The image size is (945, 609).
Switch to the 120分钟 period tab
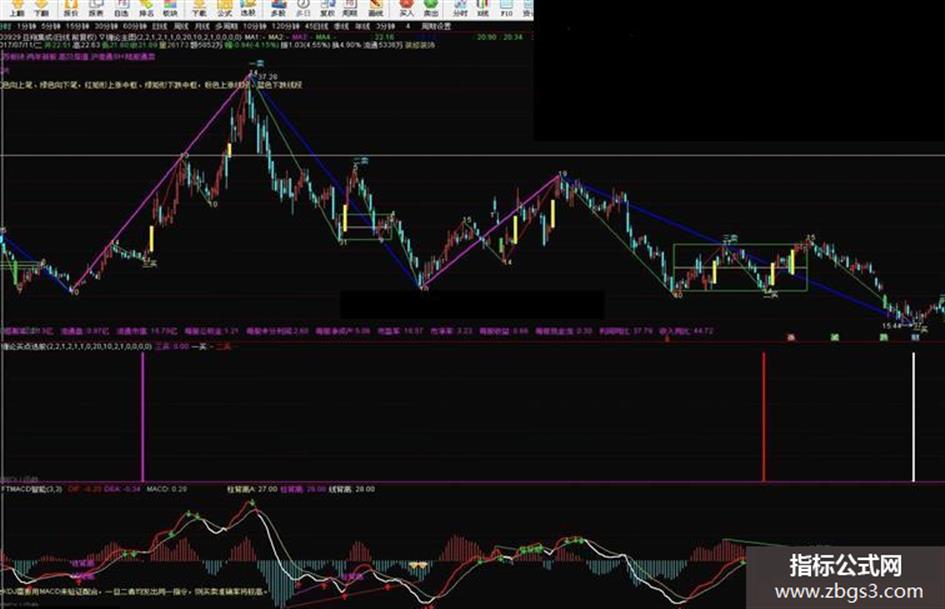tap(285, 27)
